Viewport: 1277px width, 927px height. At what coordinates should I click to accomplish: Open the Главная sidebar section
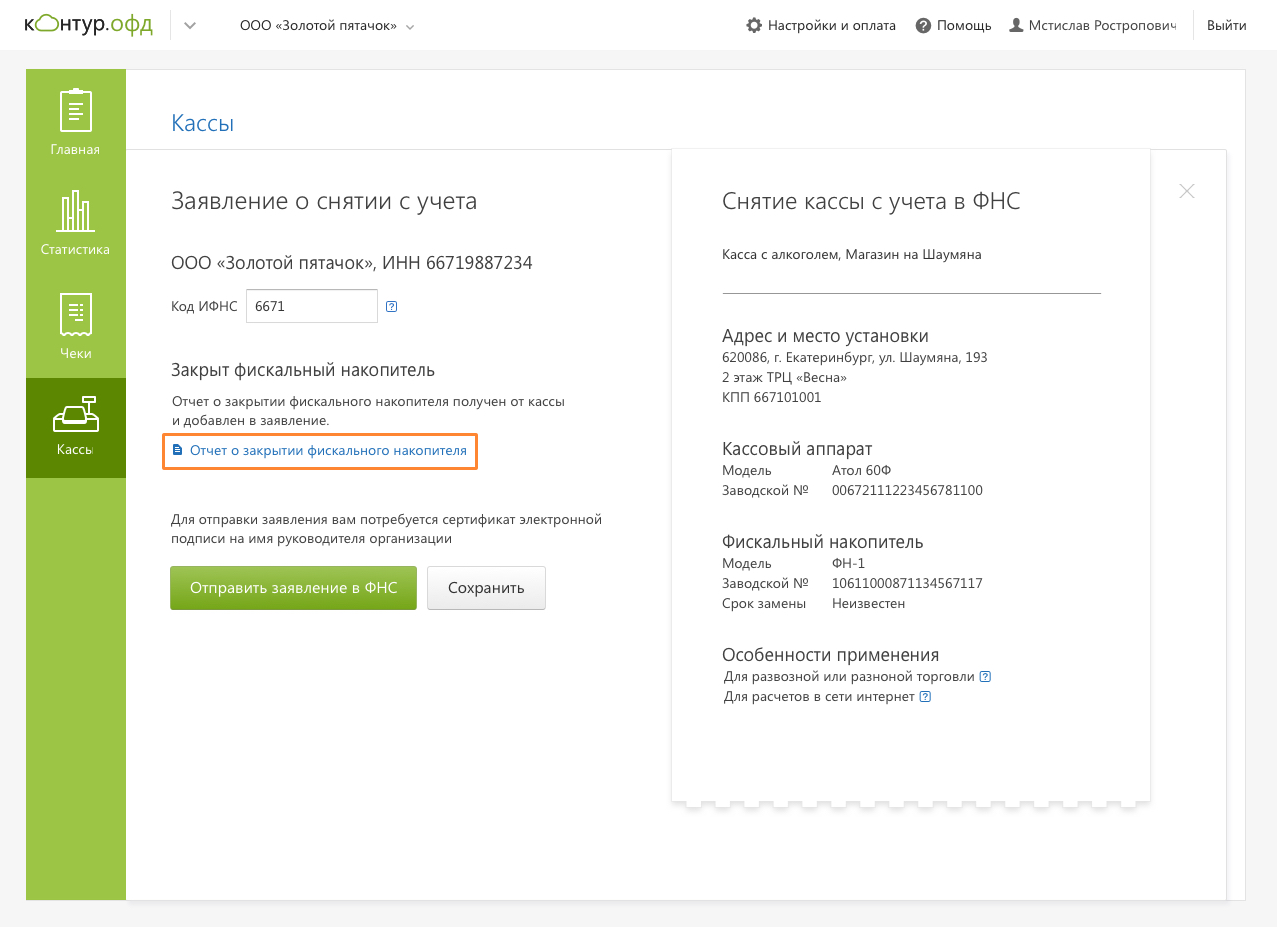pos(76,120)
